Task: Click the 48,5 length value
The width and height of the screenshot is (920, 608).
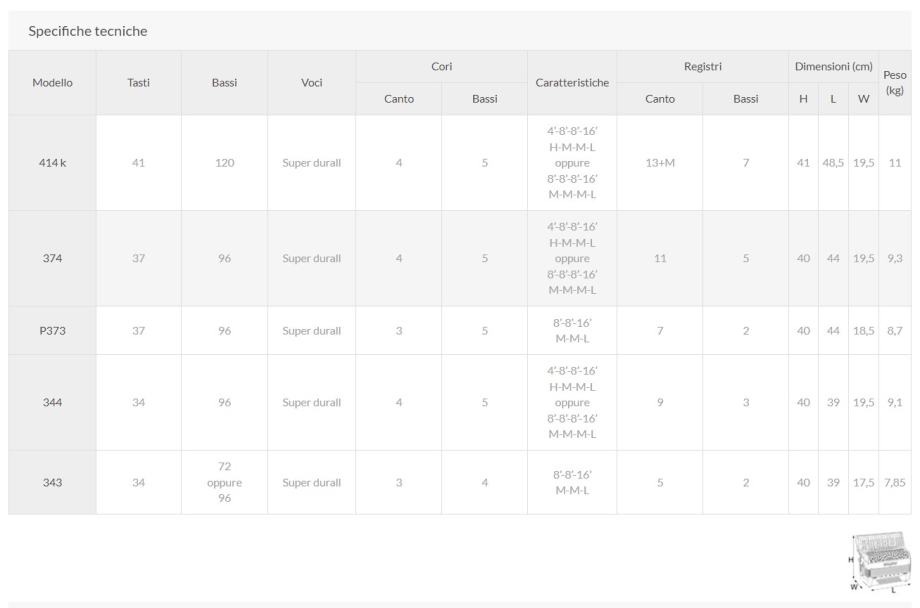Action: 833,163
